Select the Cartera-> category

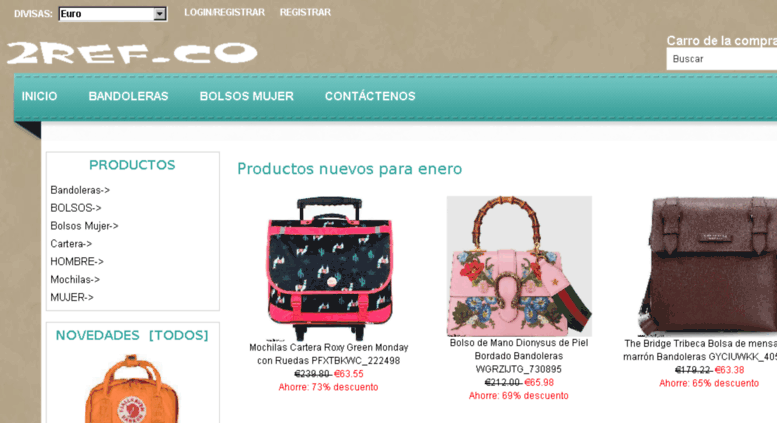pos(71,244)
